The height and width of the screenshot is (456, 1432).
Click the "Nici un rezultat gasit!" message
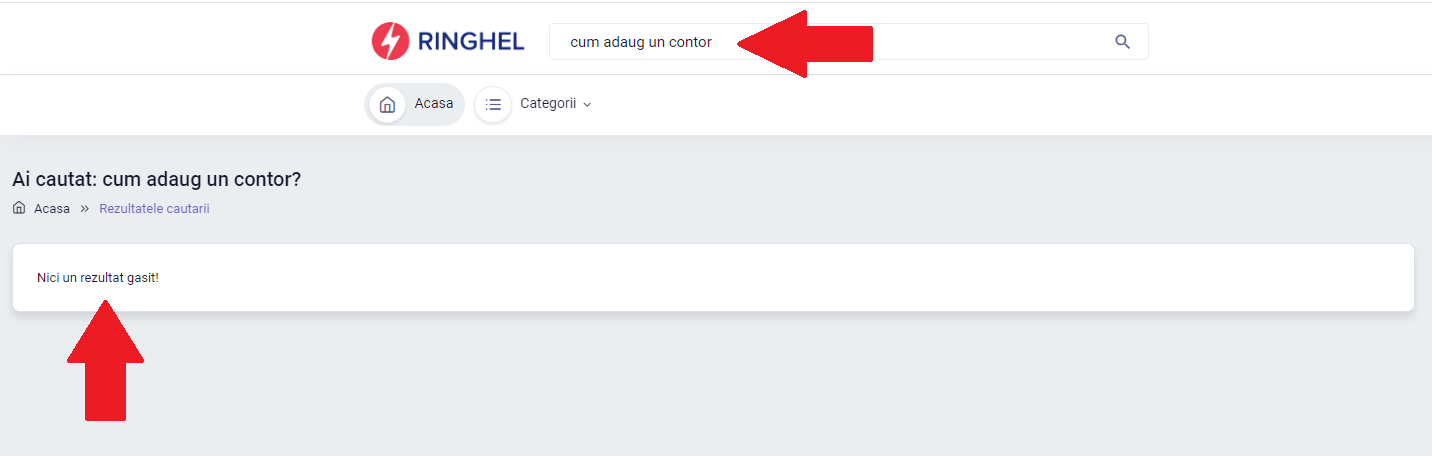(x=98, y=277)
